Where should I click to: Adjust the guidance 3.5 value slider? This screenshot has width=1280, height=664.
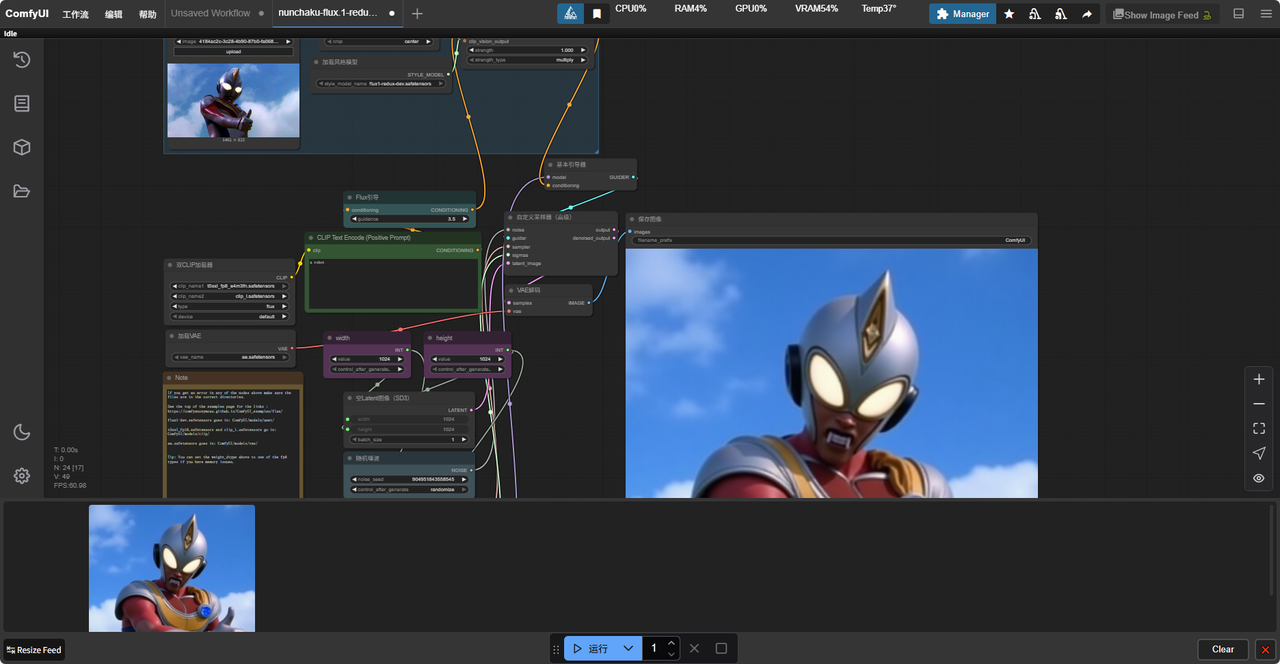[412, 219]
